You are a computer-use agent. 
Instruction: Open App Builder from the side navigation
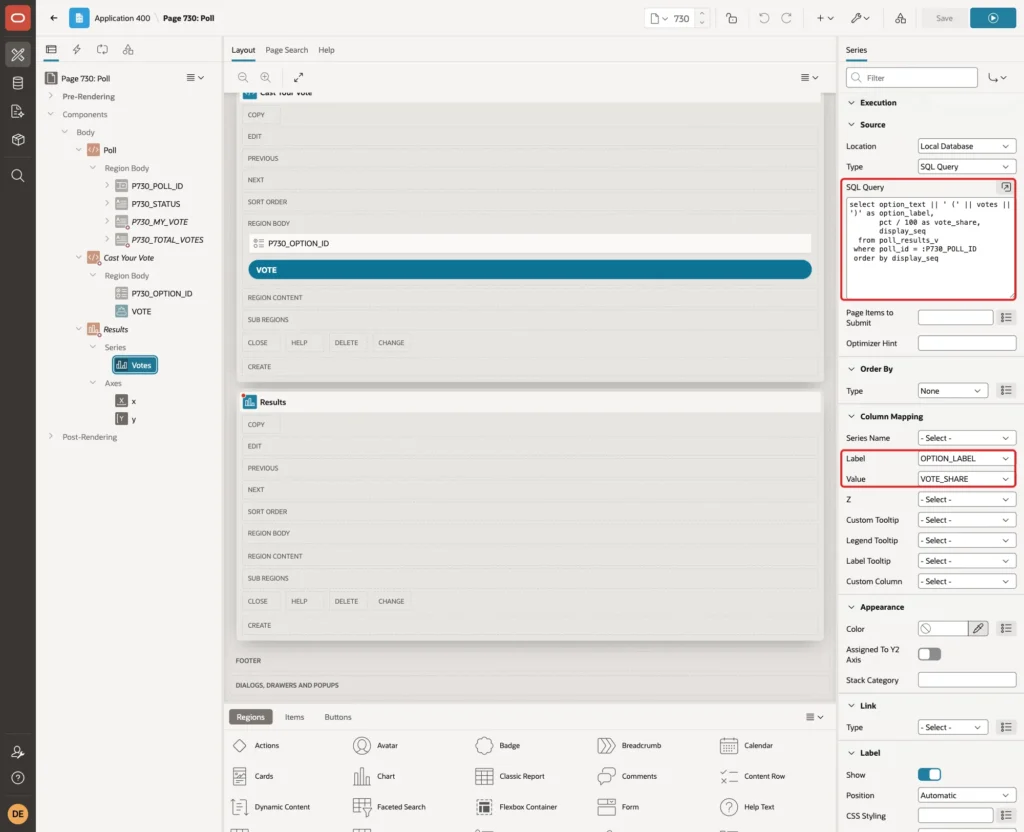pyautogui.click(x=18, y=54)
